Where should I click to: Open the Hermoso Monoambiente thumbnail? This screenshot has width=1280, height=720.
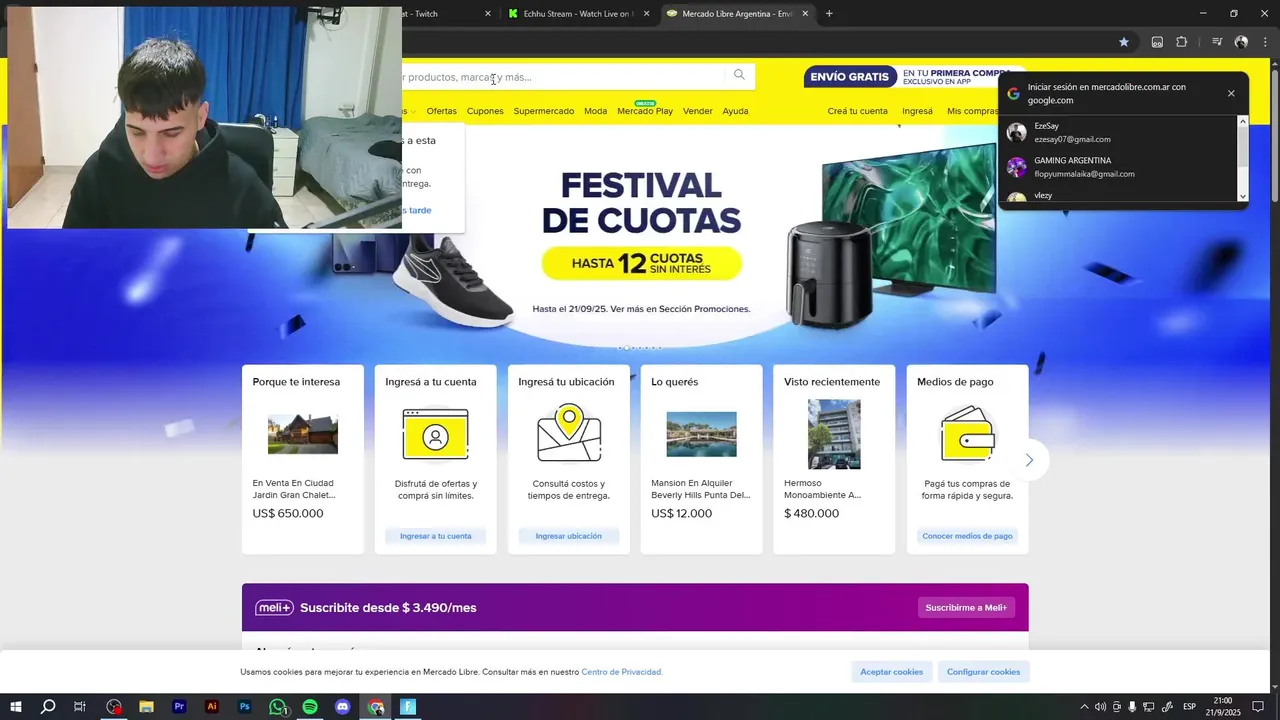click(x=834, y=434)
